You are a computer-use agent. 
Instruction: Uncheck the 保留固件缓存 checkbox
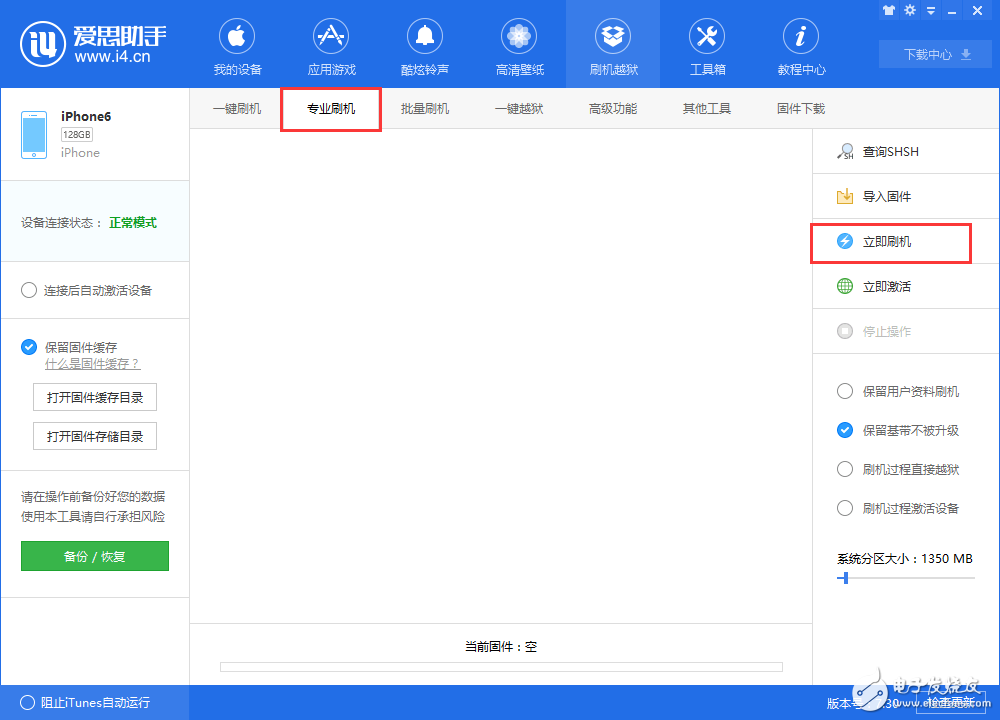point(29,347)
